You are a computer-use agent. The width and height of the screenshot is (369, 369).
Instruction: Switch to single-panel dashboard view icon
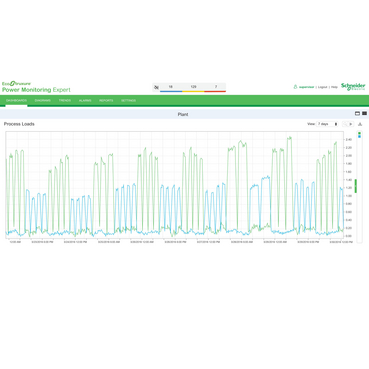pyautogui.click(x=357, y=114)
